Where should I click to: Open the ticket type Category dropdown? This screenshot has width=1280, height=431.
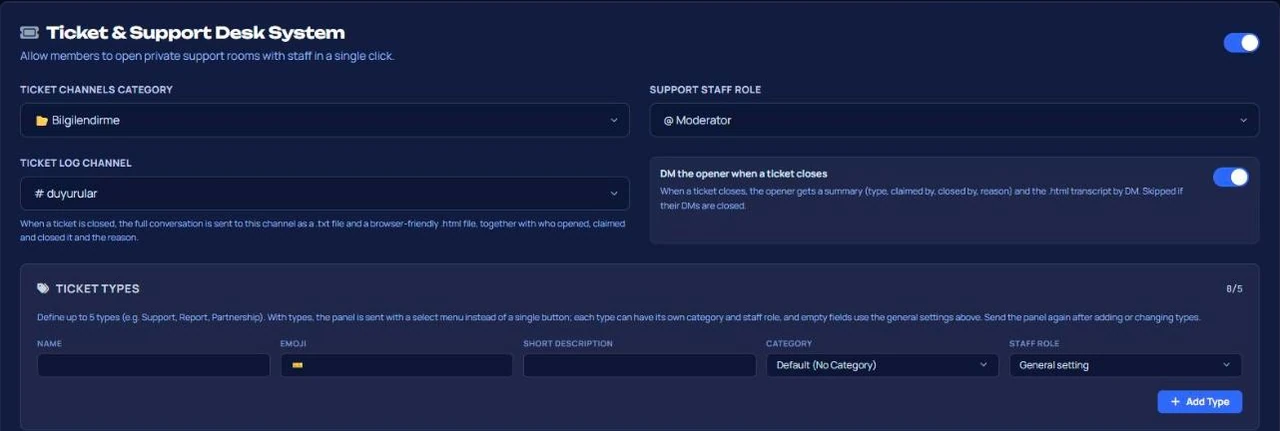(x=882, y=365)
